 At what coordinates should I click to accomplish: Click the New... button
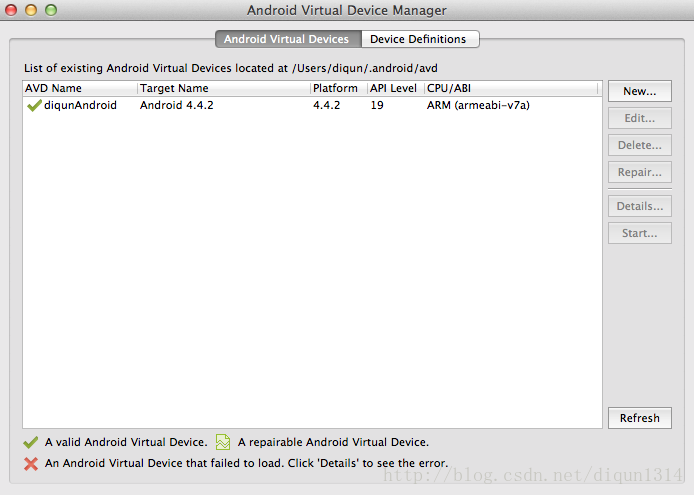click(640, 91)
